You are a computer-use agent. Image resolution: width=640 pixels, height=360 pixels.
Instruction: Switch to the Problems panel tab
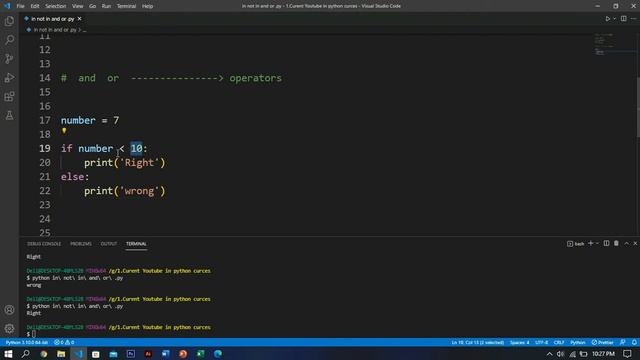point(81,244)
